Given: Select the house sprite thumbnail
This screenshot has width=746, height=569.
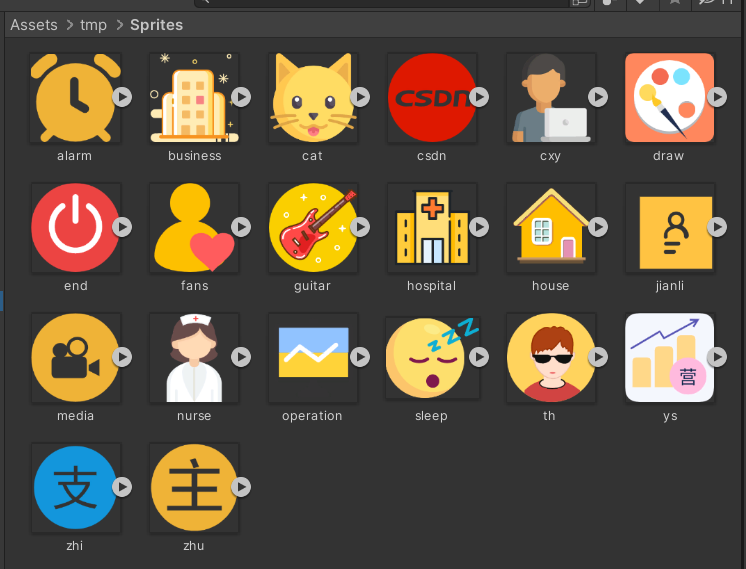Looking at the screenshot, I should point(551,227).
